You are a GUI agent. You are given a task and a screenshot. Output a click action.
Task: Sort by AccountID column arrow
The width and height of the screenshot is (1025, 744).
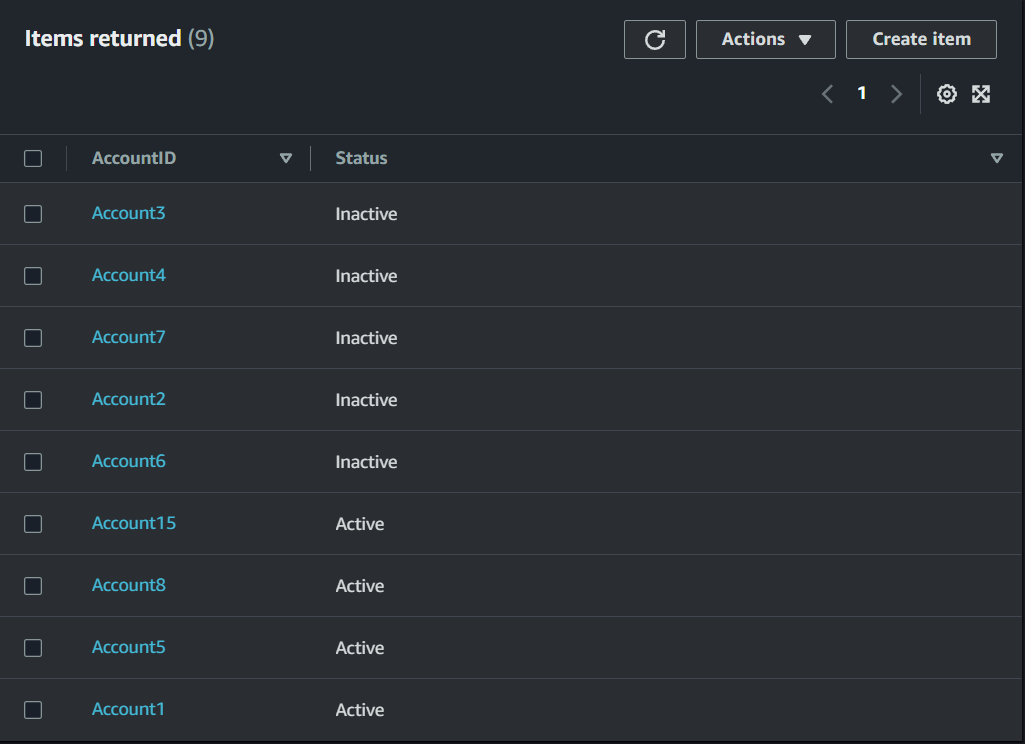coord(286,158)
